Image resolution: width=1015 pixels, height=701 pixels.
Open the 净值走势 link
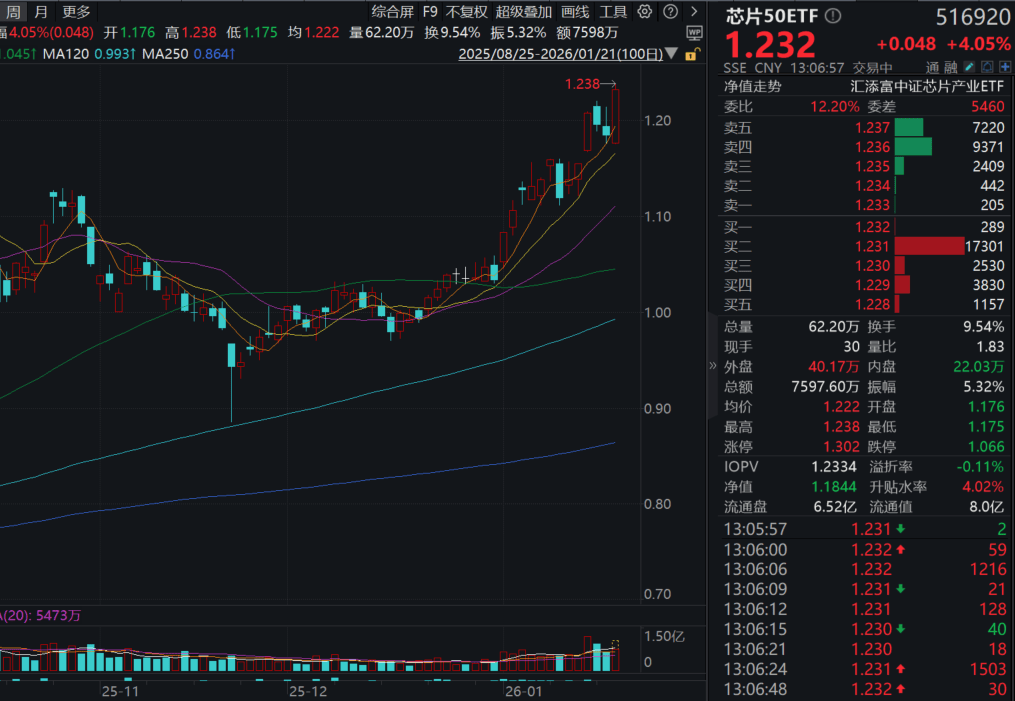click(756, 86)
